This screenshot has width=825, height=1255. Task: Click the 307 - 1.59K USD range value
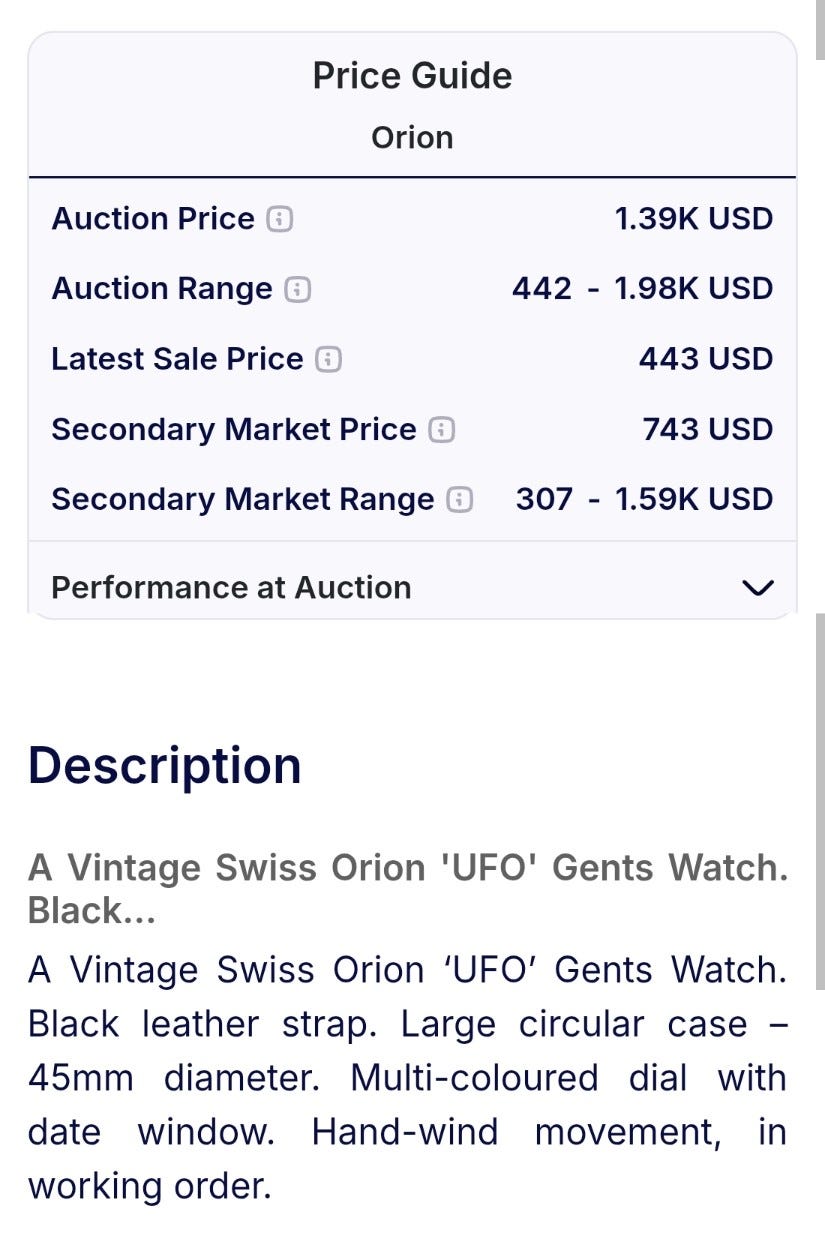click(x=644, y=500)
